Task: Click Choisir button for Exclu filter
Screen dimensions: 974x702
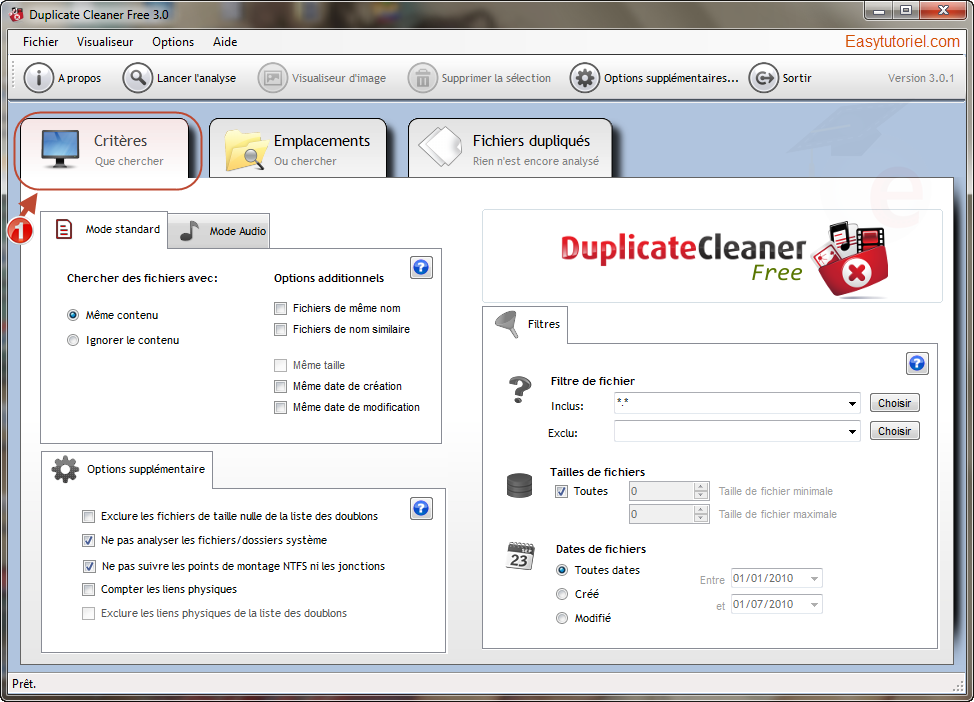Action: (x=894, y=431)
